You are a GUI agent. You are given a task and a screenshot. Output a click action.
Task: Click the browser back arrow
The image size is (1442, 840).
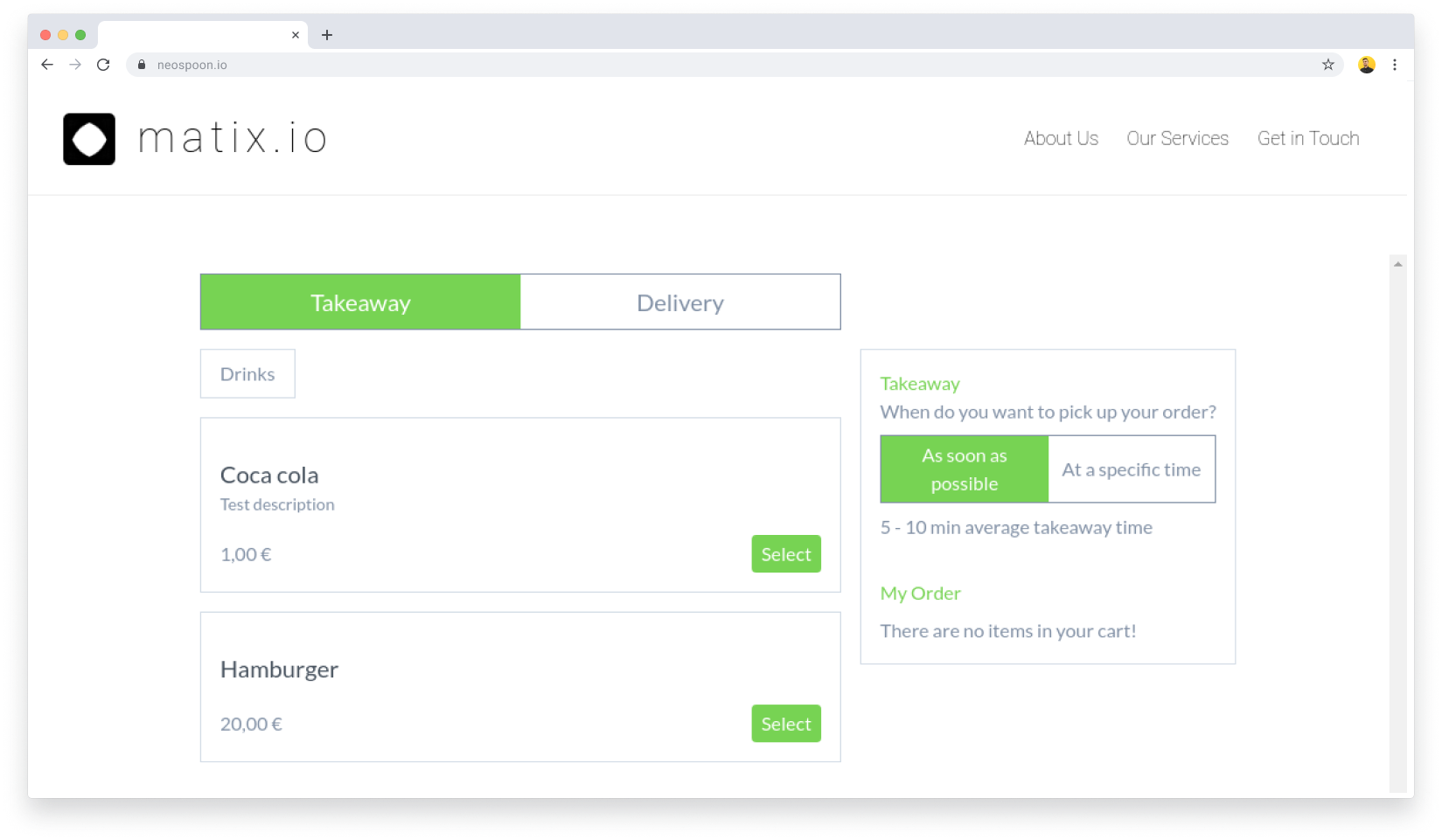pos(47,65)
